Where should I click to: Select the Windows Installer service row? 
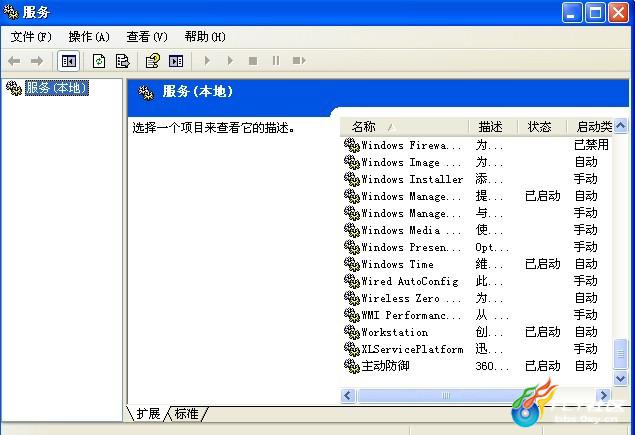click(477, 179)
